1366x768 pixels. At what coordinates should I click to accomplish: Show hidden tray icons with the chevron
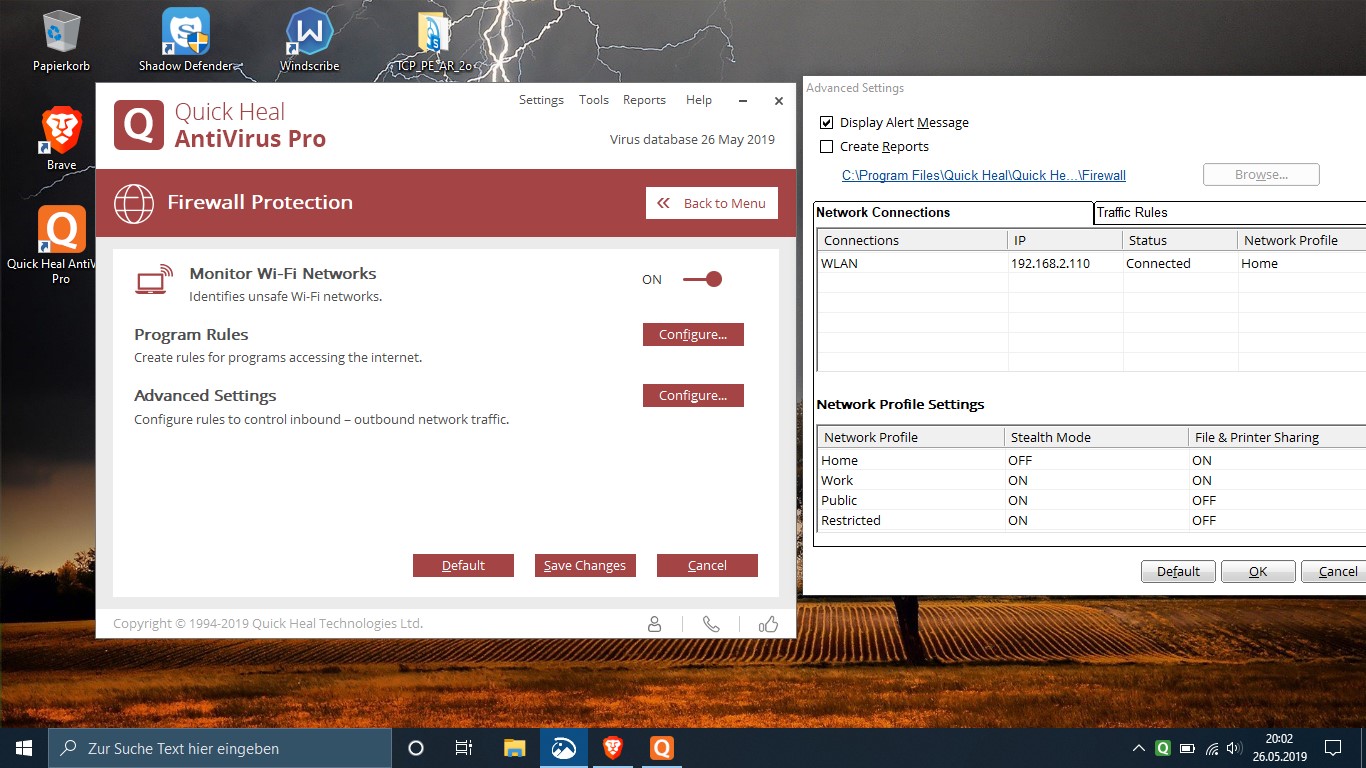[x=1139, y=748]
